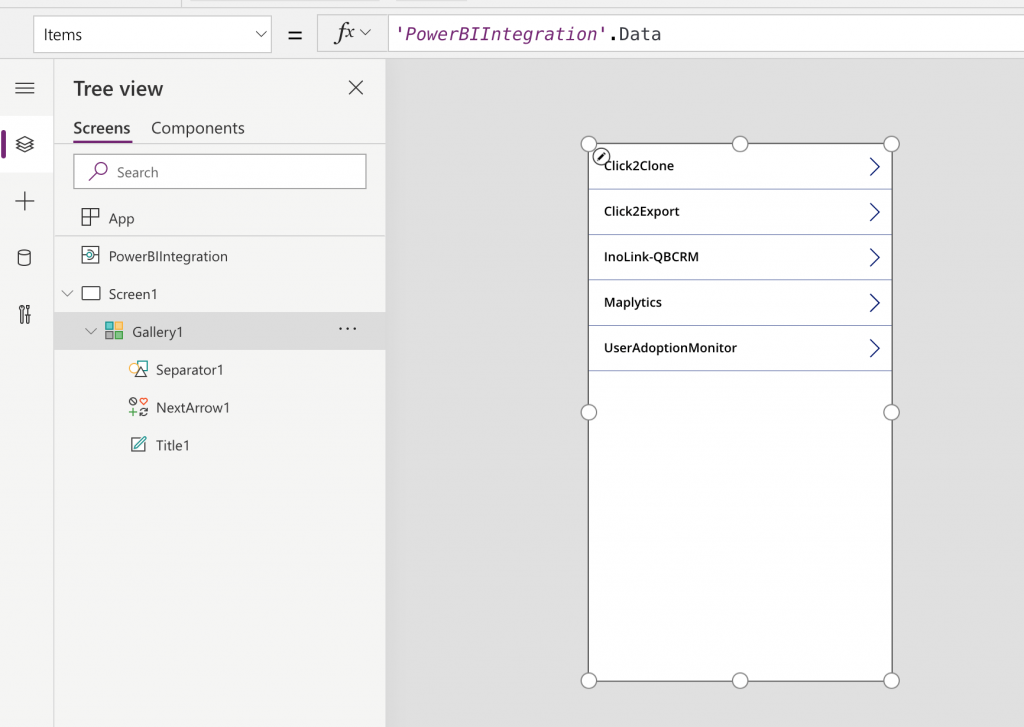Open the Tree view panel icon
This screenshot has width=1024, height=727.
pyautogui.click(x=25, y=144)
